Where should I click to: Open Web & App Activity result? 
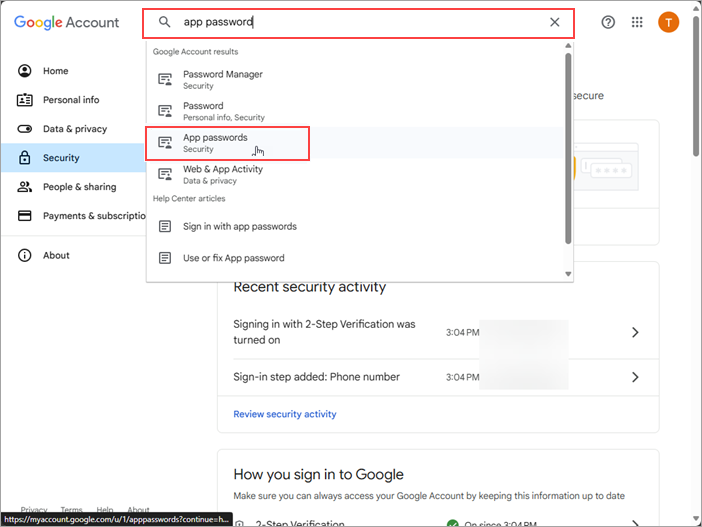(x=223, y=174)
